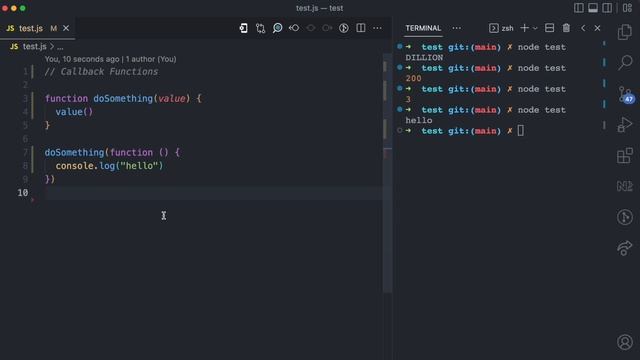This screenshot has height=360, width=640.
Task: Close the terminal panel
Action: click(597, 28)
